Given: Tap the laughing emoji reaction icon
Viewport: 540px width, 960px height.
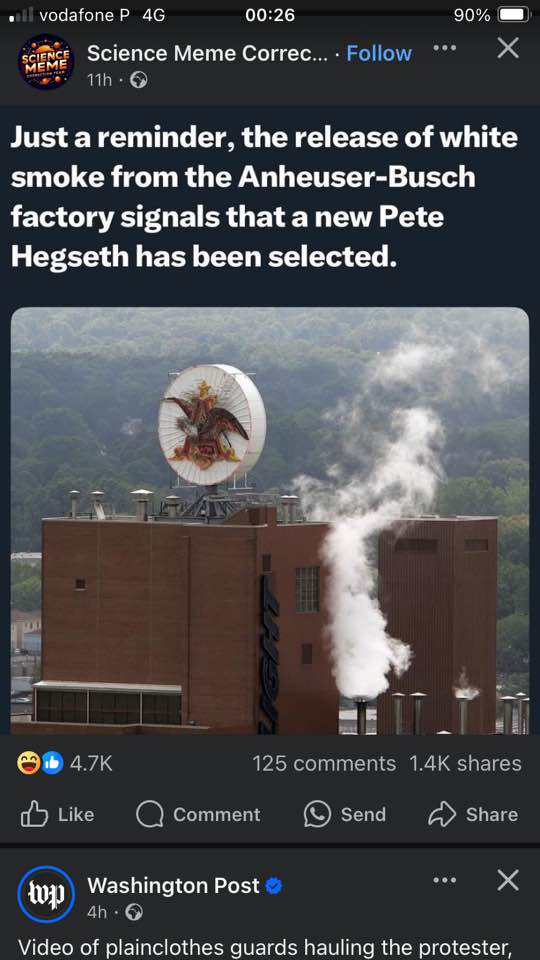Looking at the screenshot, I should pos(29,763).
